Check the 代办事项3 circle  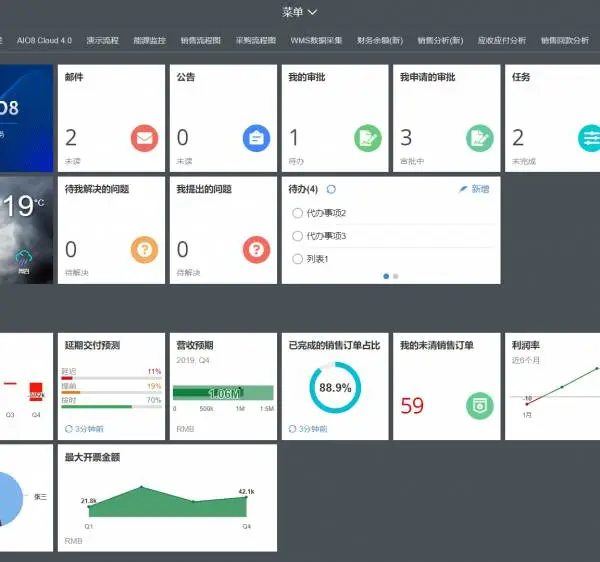coord(297,236)
